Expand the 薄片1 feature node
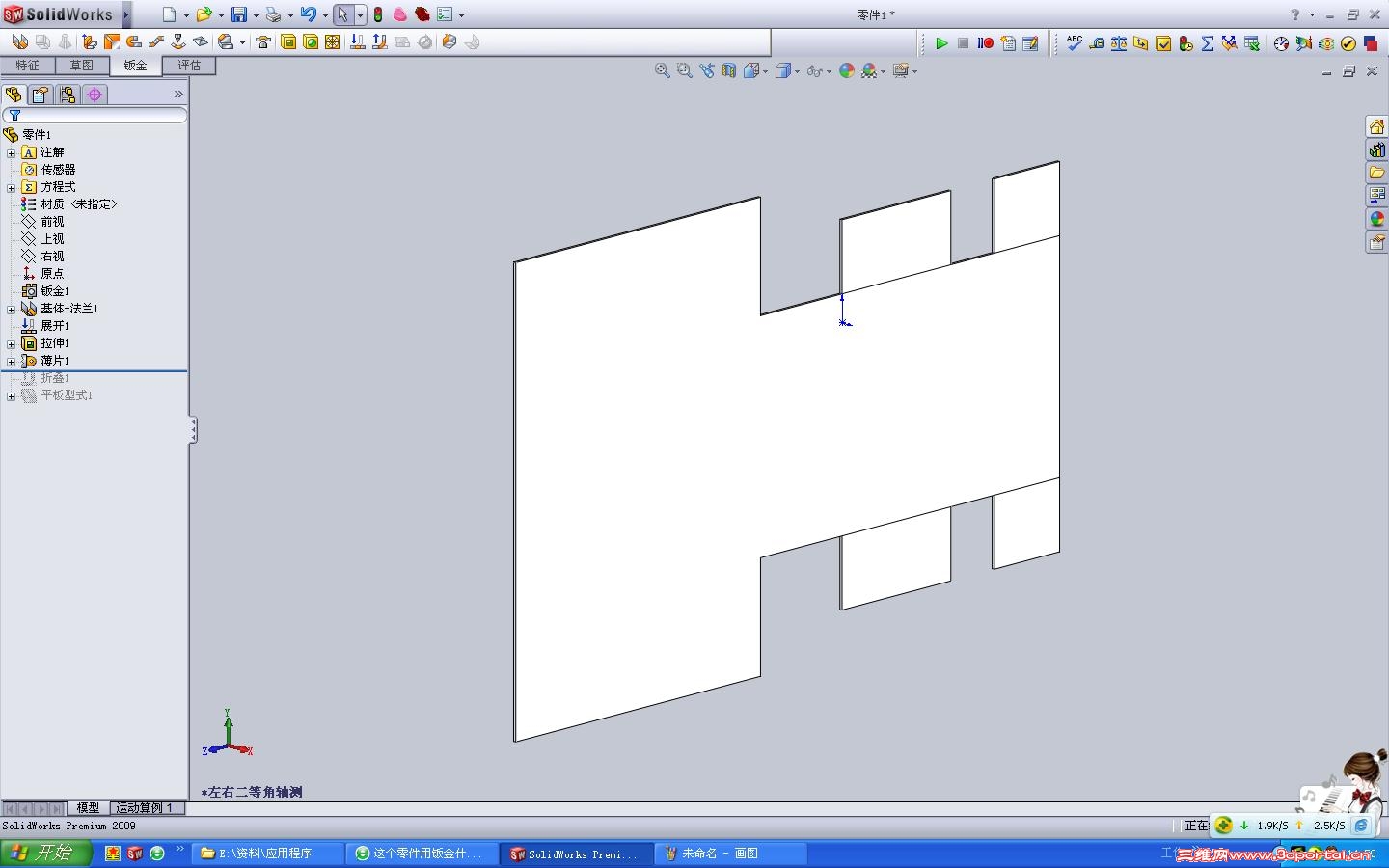This screenshot has height=868, width=1389. click(x=12, y=361)
